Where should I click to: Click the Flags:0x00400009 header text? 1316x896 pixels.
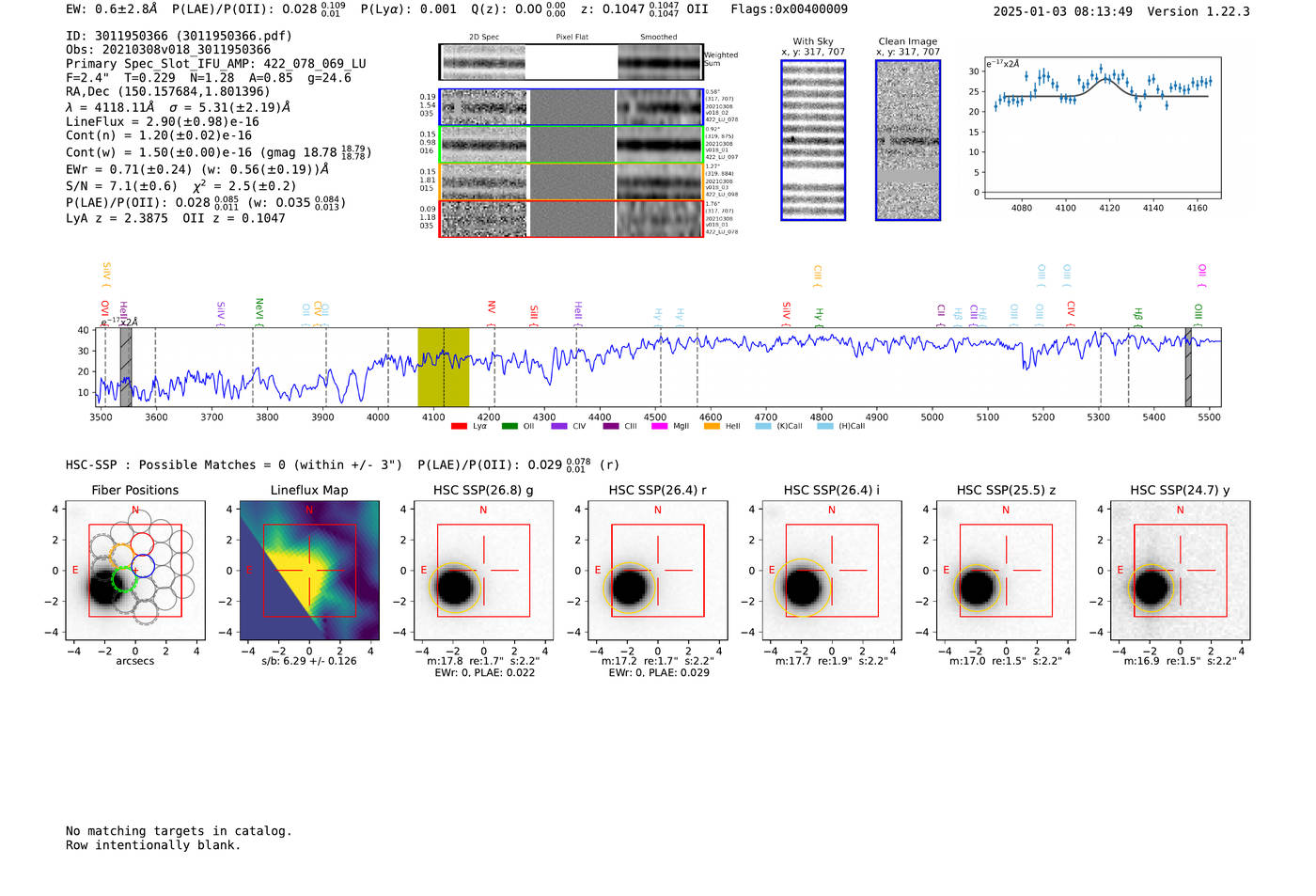790,8
